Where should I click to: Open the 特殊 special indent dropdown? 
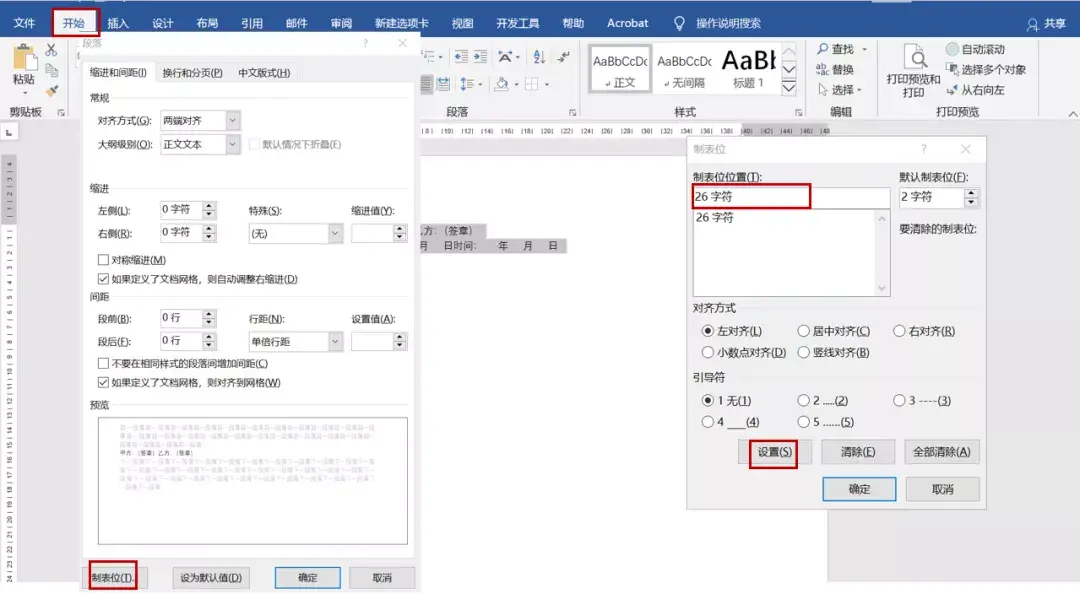pyautogui.click(x=335, y=233)
